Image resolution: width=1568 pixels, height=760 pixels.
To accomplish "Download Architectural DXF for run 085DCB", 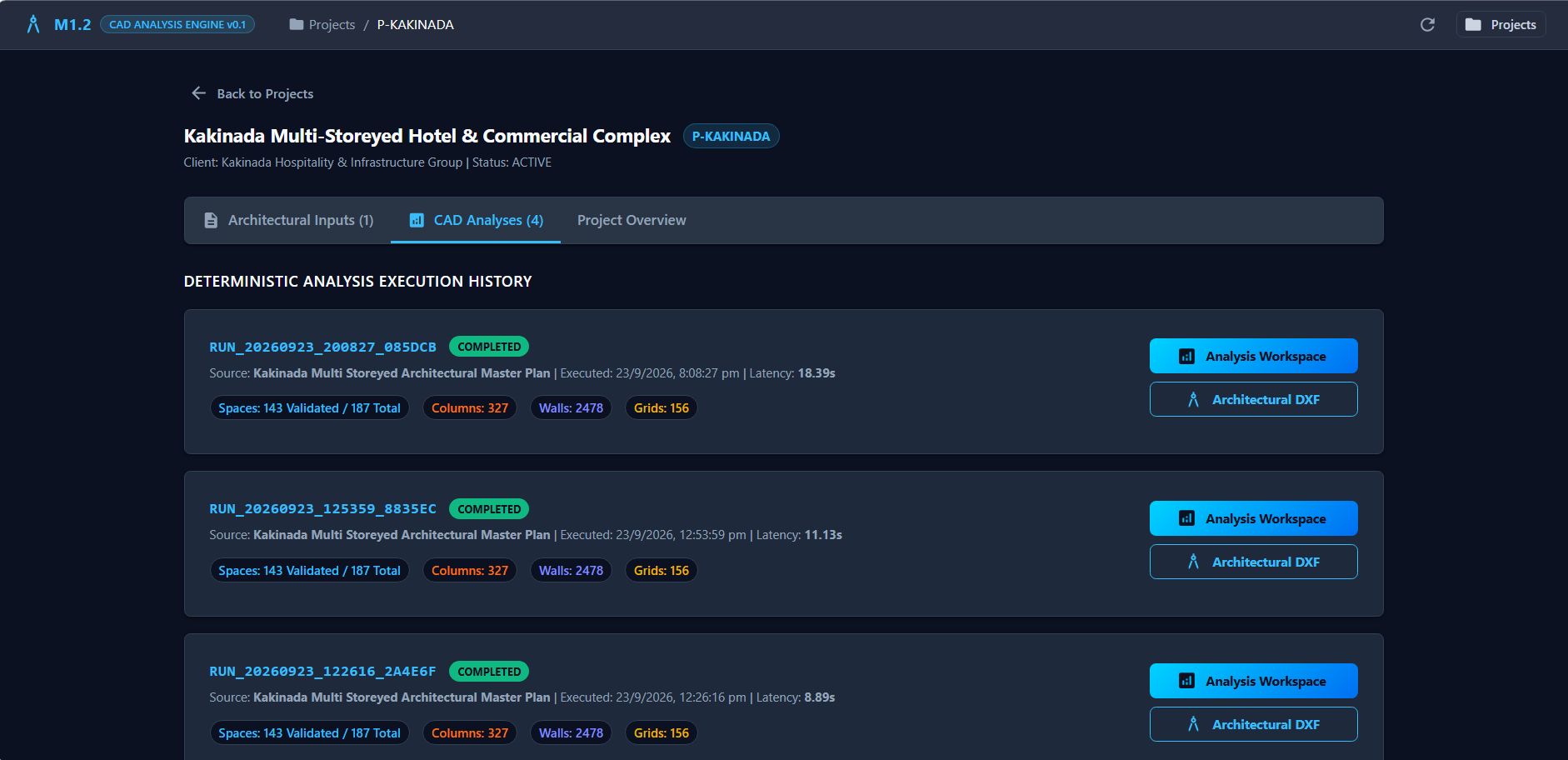I will [1253, 399].
